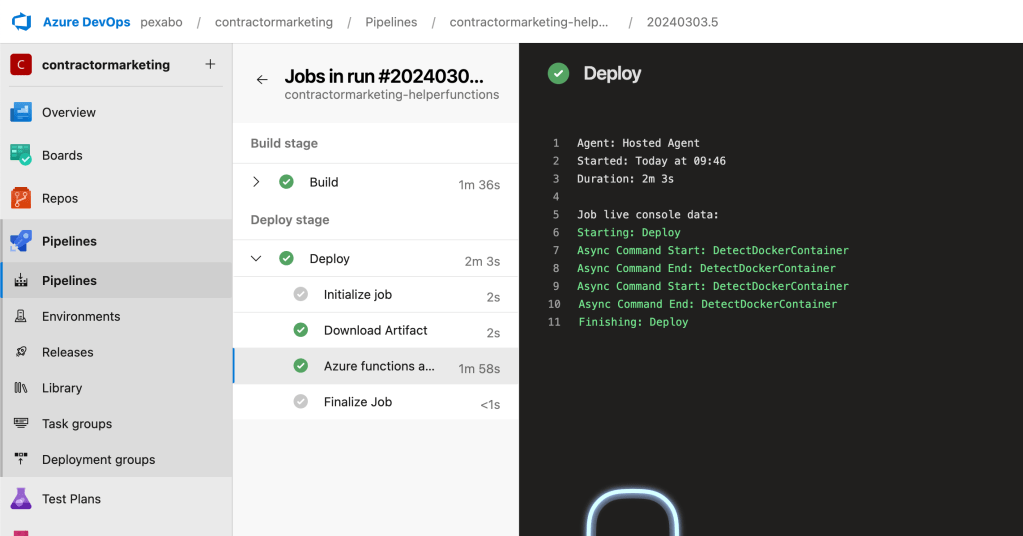Click the Azure DevOps logo icon
Image resolution: width=1023 pixels, height=536 pixels.
tap(22, 22)
